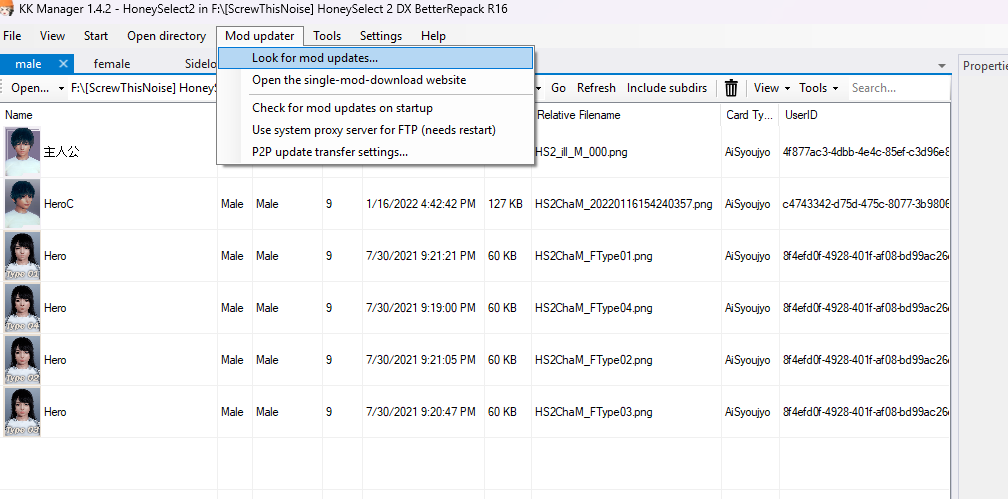Expand the toolbar Tools dropdown
The image size is (1008, 499).
pos(818,88)
